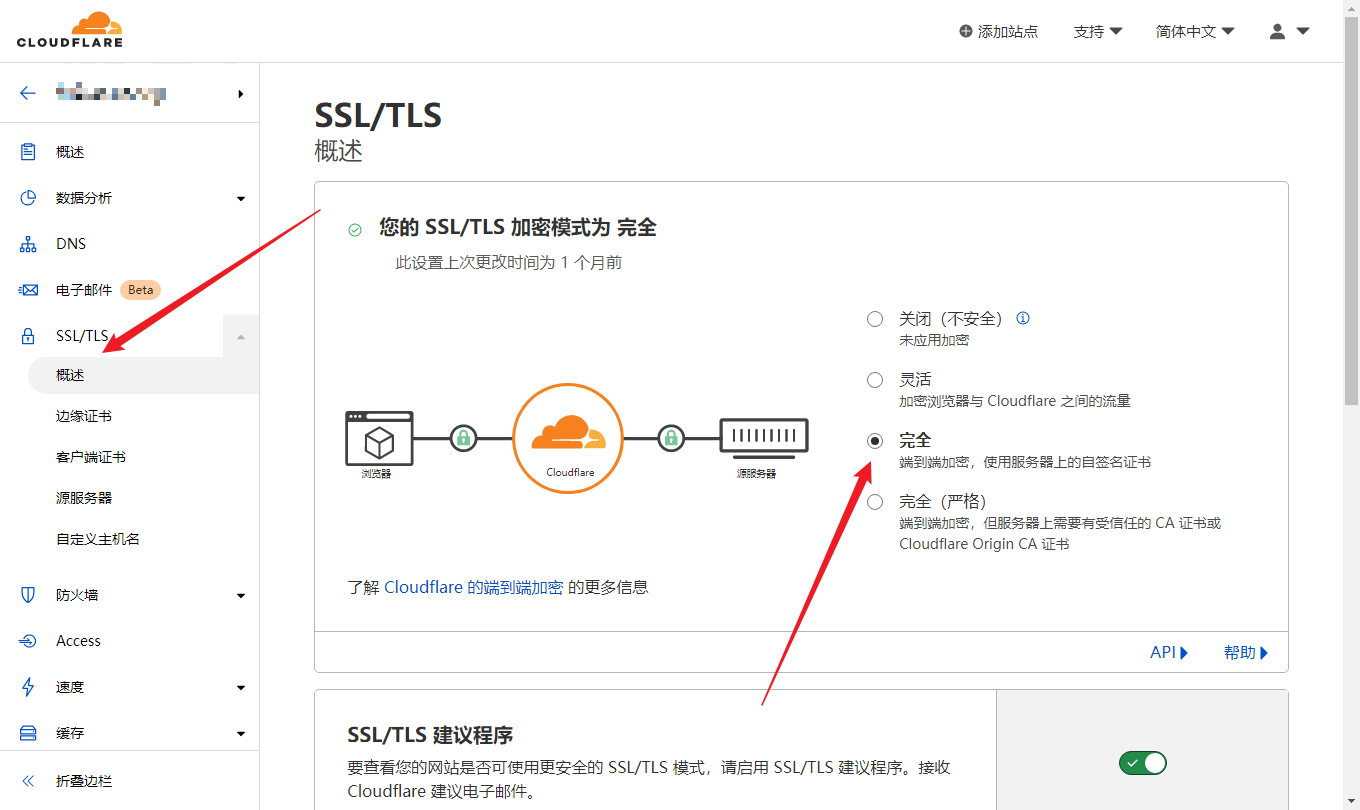This screenshot has height=810, width=1360.
Task: Click the 您的 SSL/TLS 加密模式为 完全 heading
Action: tap(518, 228)
